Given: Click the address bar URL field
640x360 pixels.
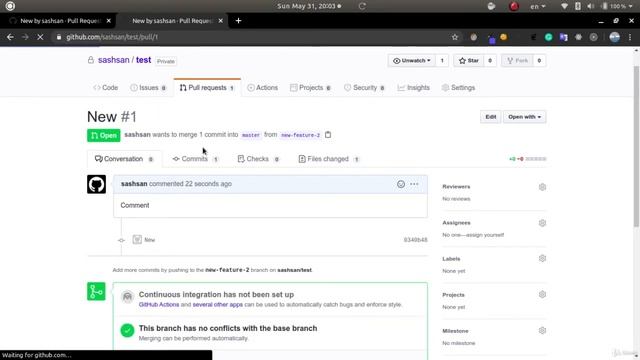Looking at the screenshot, I should pos(253,37).
